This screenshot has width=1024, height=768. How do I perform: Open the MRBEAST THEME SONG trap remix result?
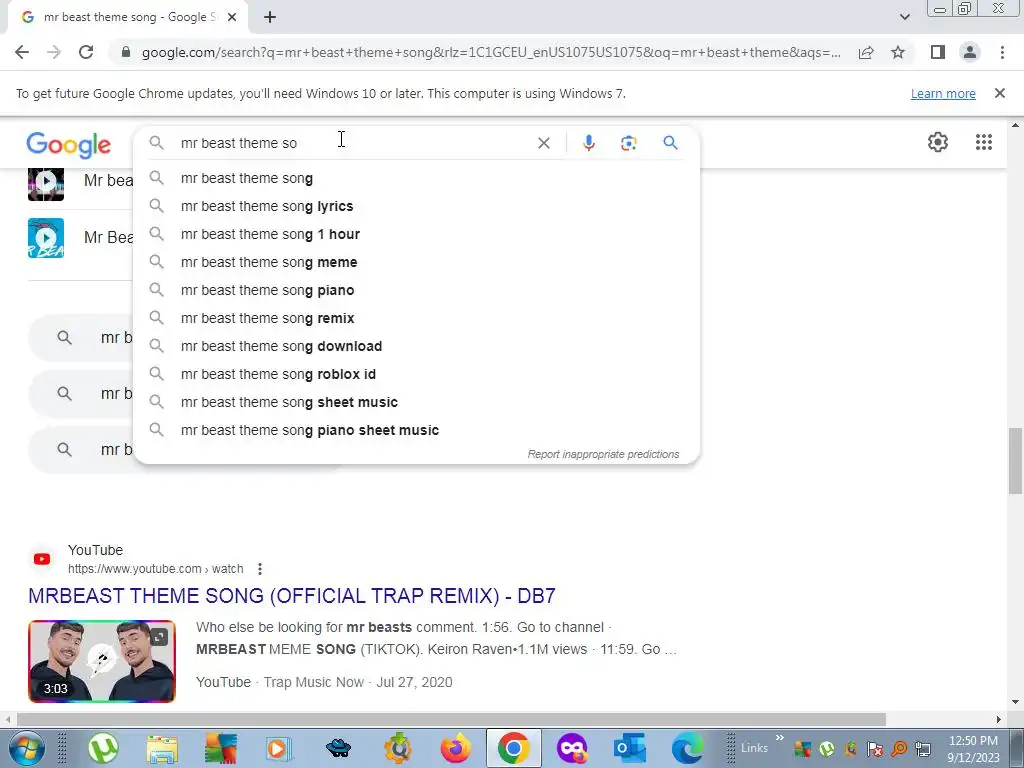point(292,596)
